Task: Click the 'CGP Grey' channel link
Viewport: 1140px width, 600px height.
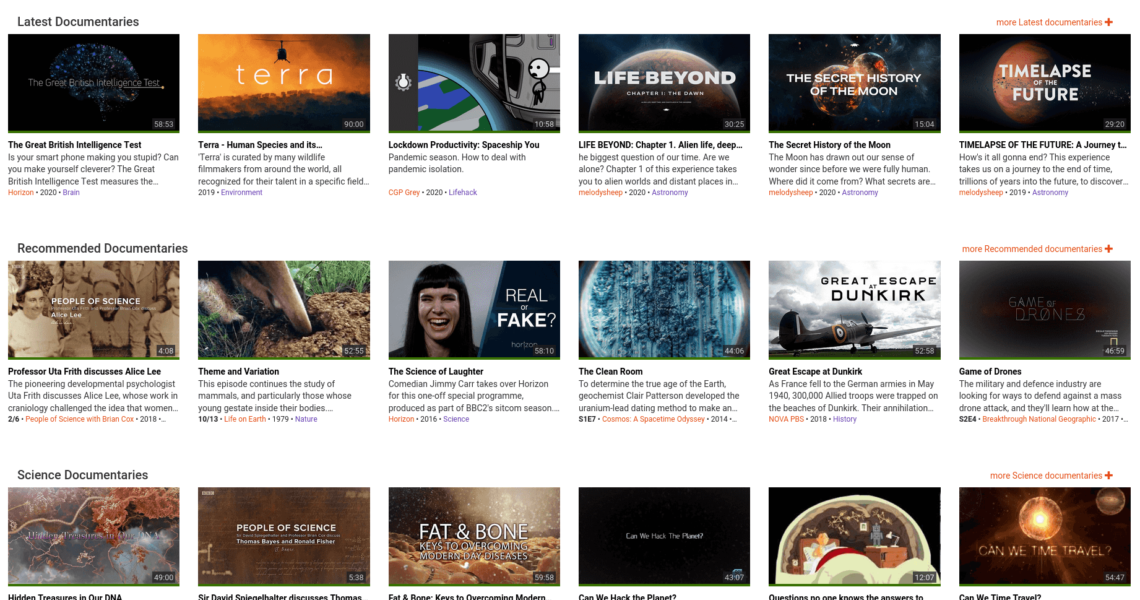Action: tap(404, 192)
